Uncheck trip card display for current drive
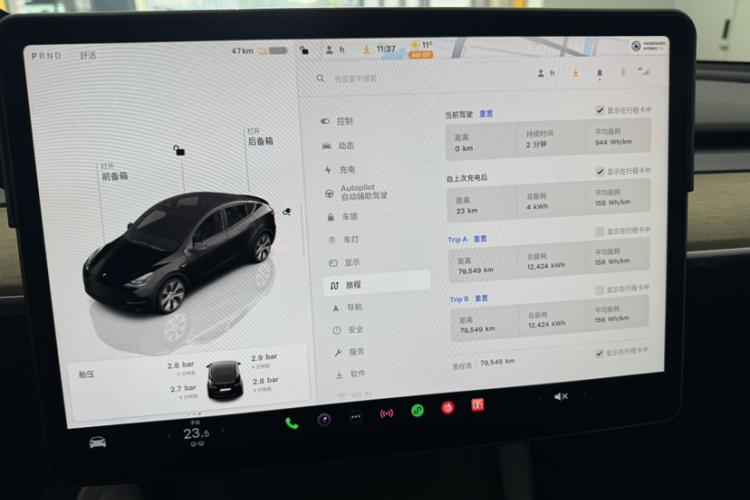The height and width of the screenshot is (500, 750). [600, 110]
